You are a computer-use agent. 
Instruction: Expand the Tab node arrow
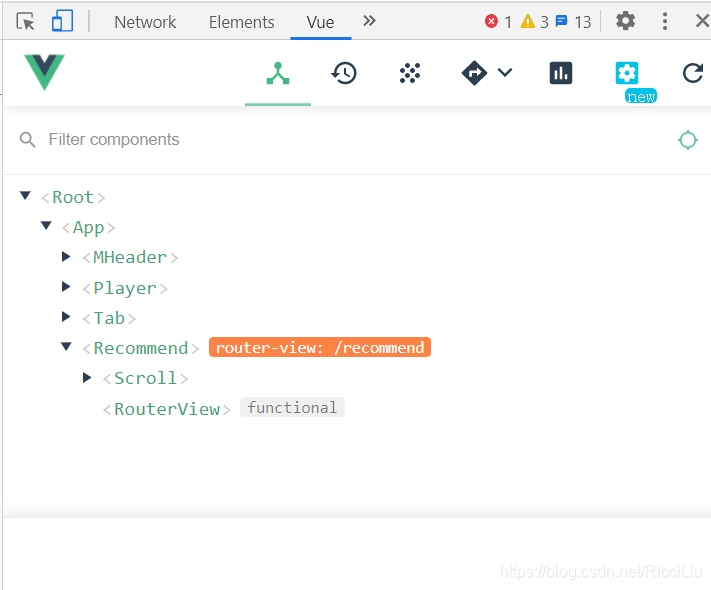[x=66, y=317]
